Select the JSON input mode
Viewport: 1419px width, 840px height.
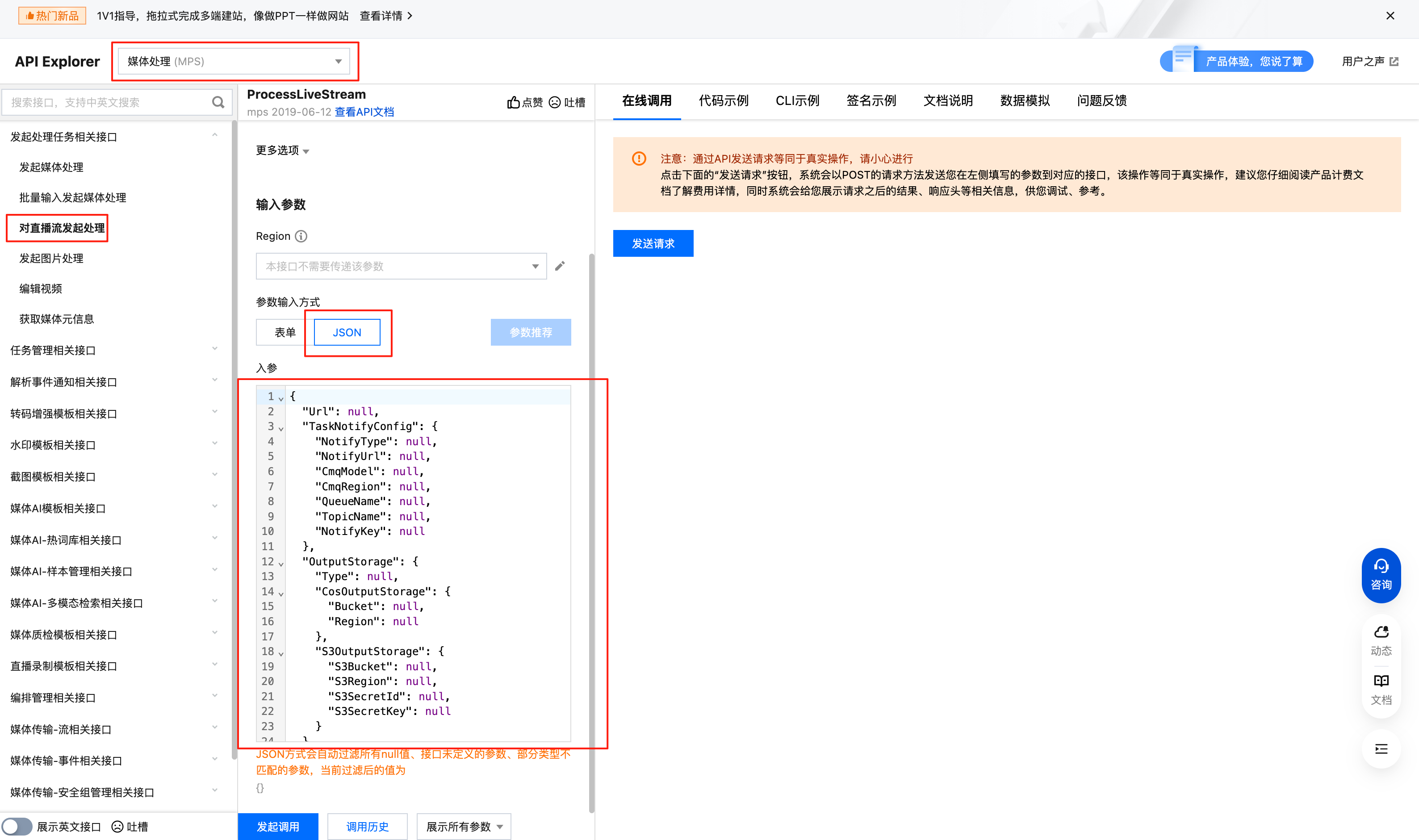(x=347, y=332)
